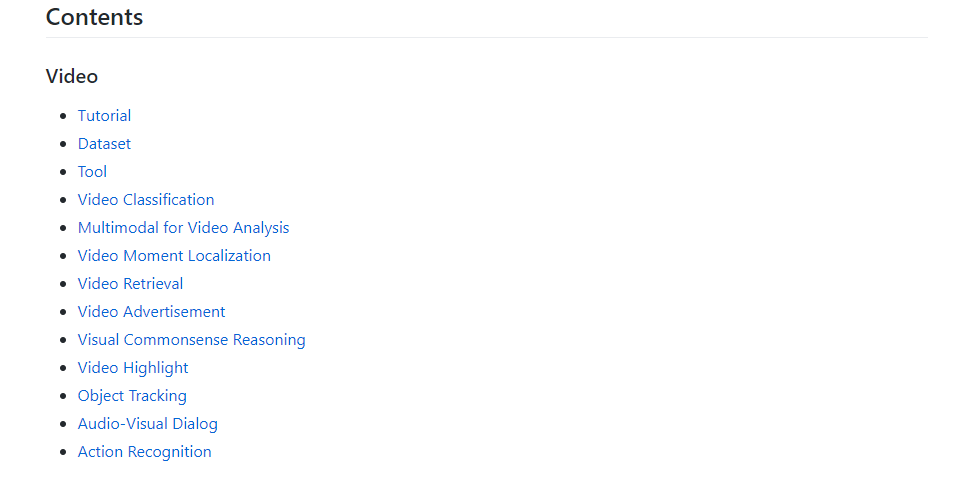Select the Audio-Visual Dialog link

(x=147, y=424)
